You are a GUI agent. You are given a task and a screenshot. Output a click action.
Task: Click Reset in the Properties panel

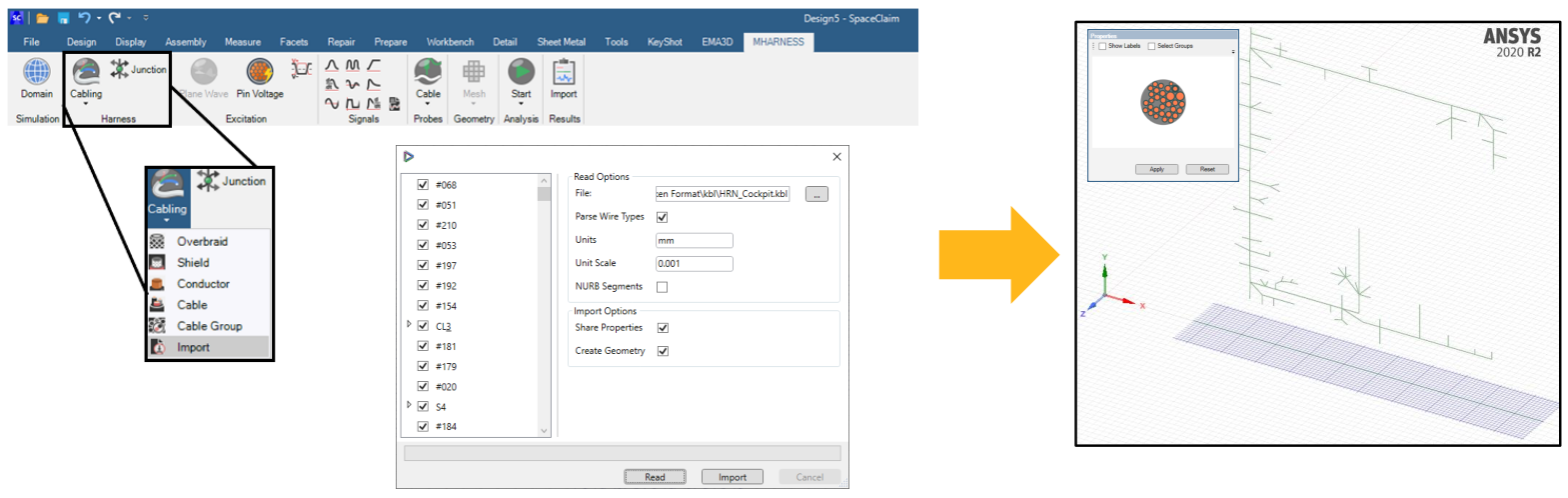point(1207,169)
